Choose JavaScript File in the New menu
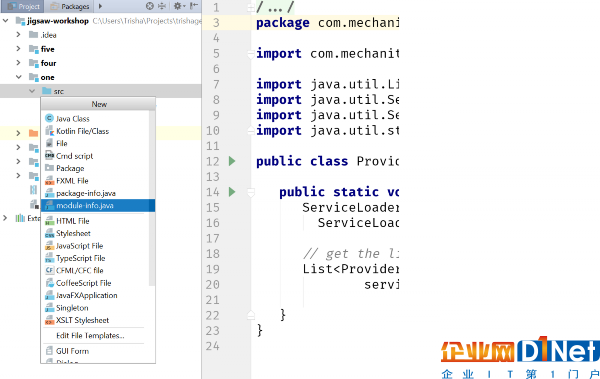The width and height of the screenshot is (600, 379). pos(98,246)
